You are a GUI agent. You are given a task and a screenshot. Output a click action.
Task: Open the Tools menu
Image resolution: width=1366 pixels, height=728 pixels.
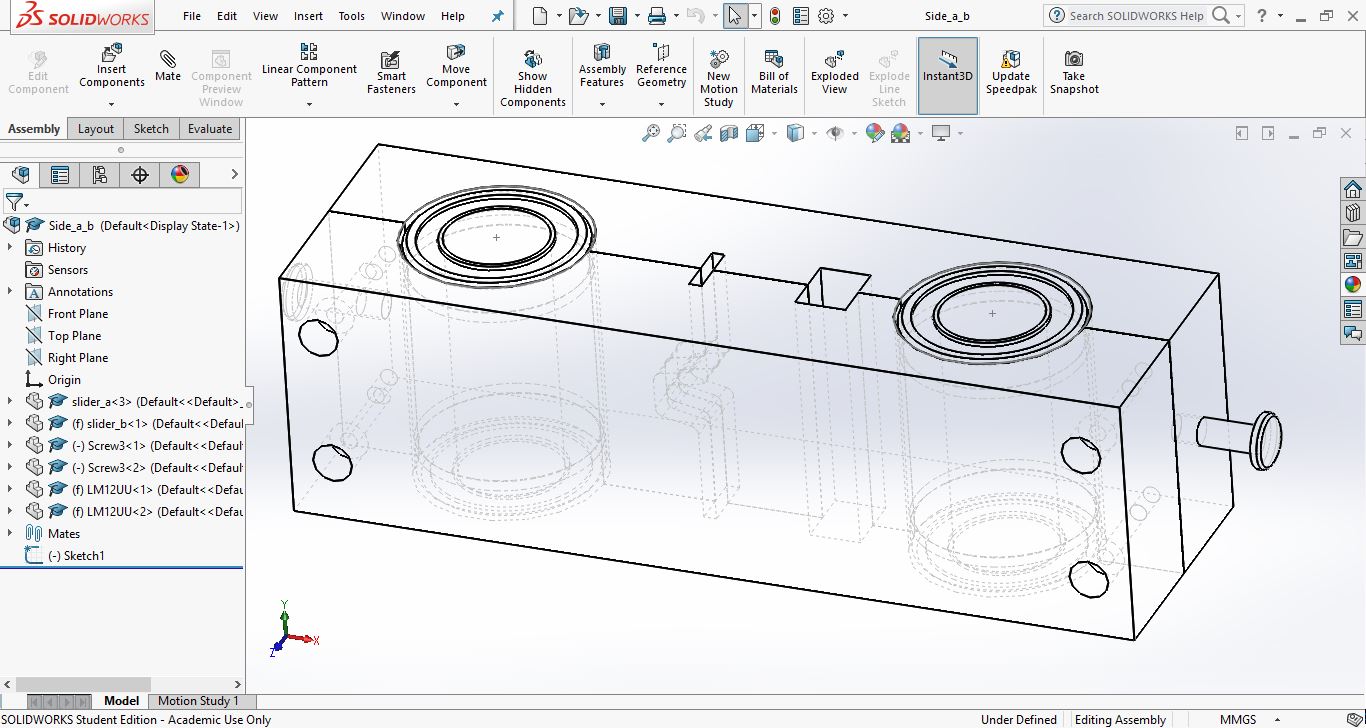352,16
